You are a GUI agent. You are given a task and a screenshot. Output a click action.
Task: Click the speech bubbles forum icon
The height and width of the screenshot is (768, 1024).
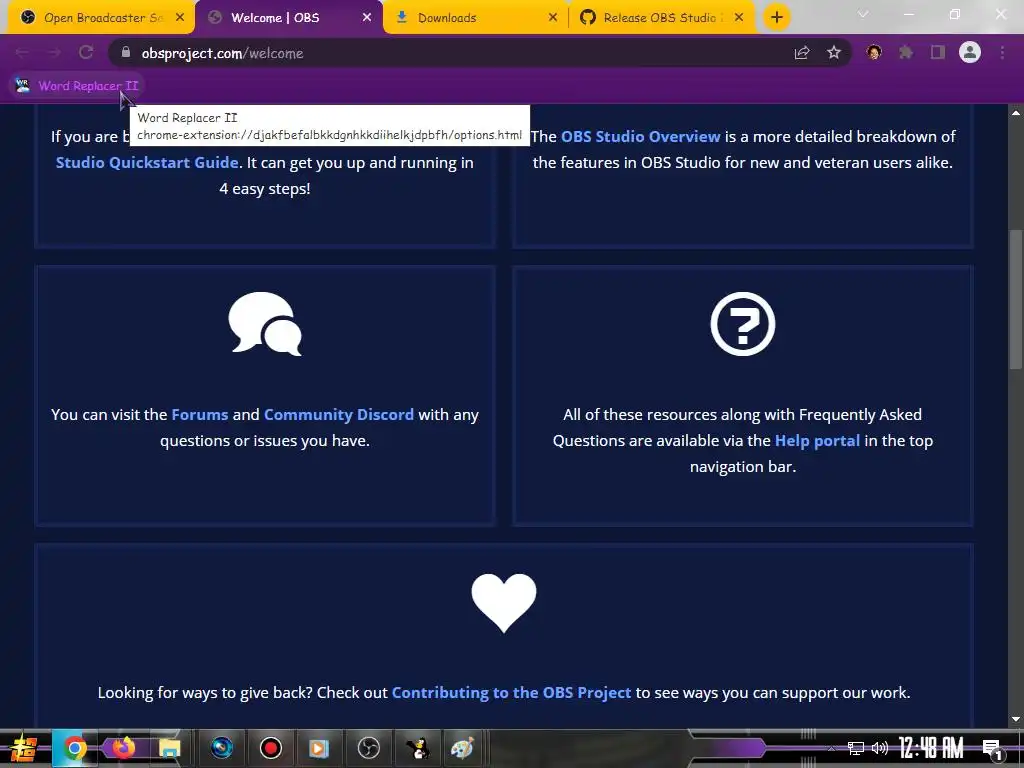(265, 324)
